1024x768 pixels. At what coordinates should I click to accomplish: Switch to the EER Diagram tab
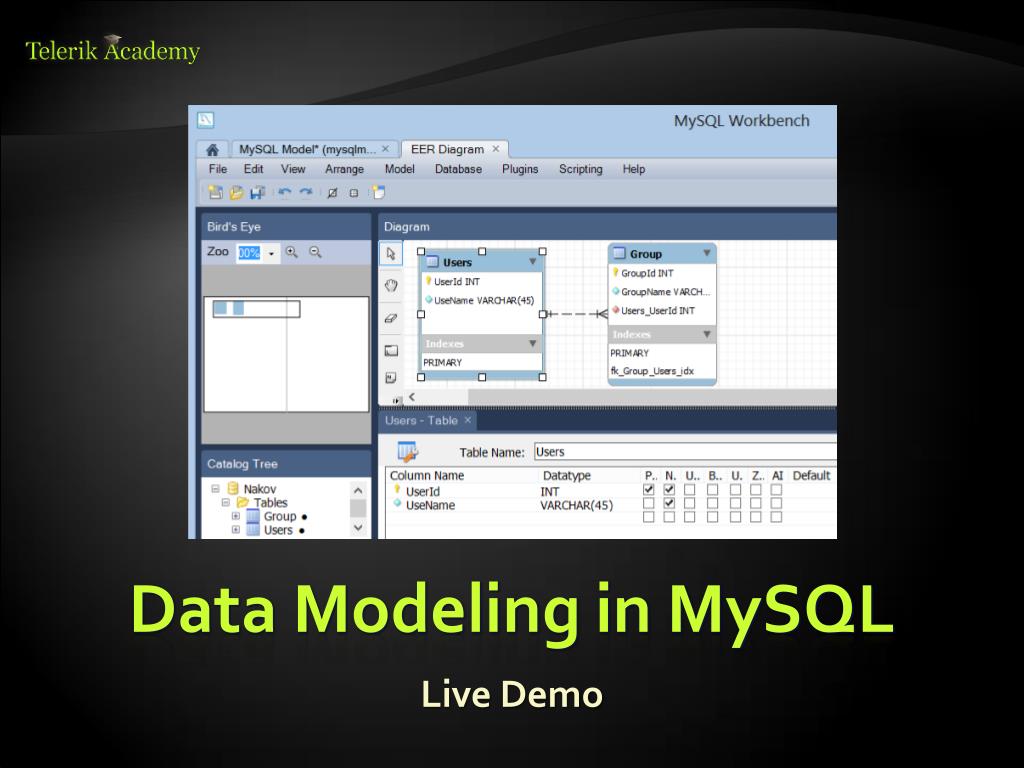point(447,150)
